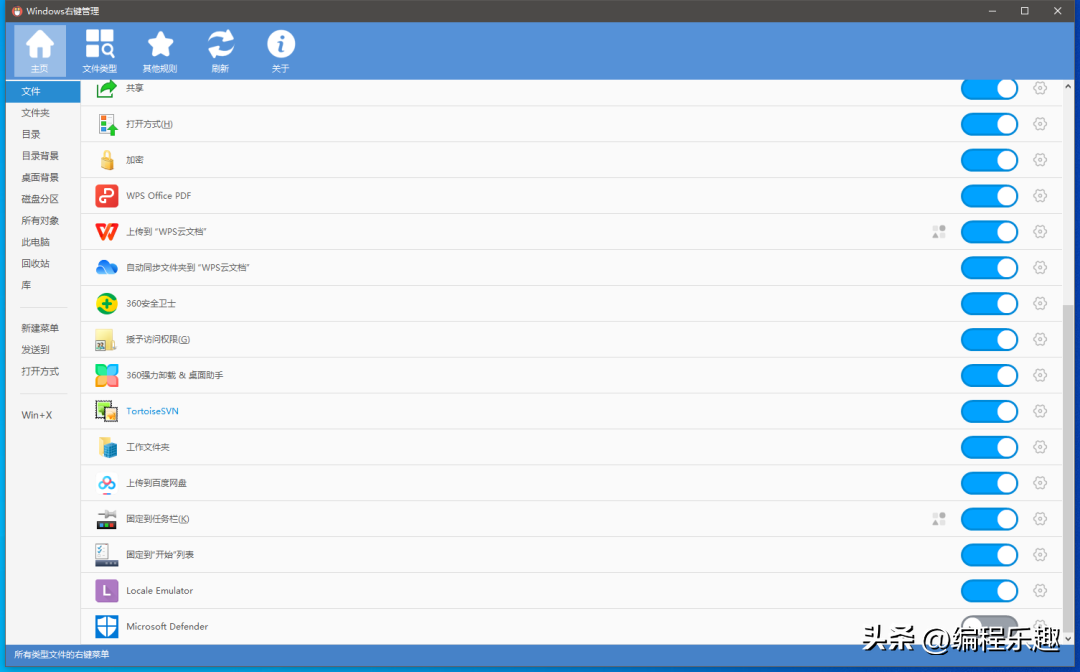The height and width of the screenshot is (672, 1080).
Task: Click the 固定到任务栏(K) icon
Action: click(x=107, y=518)
